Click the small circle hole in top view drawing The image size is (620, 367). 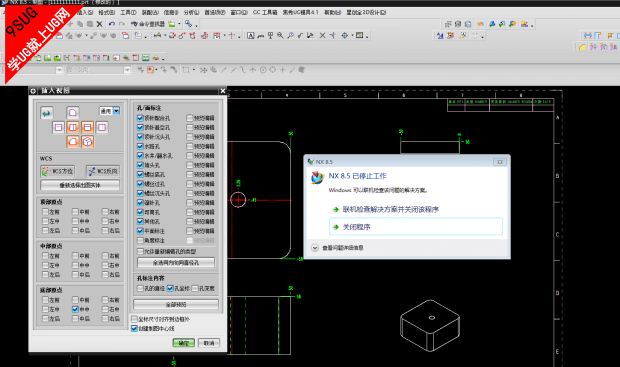238,200
